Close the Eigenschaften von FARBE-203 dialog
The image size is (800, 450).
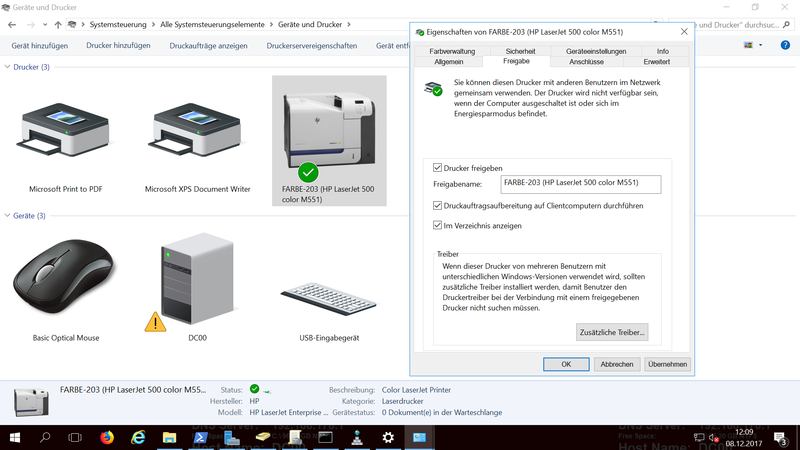coord(684,32)
